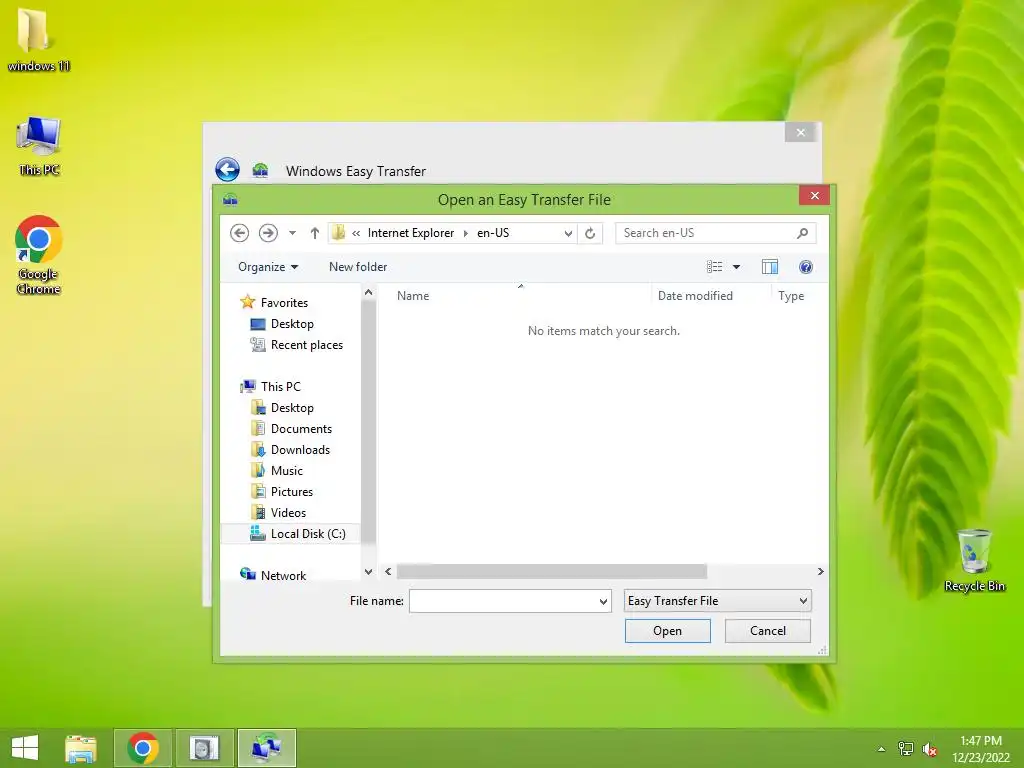The height and width of the screenshot is (768, 1024).
Task: Click navigation pane scroll up arrow
Action: (368, 293)
